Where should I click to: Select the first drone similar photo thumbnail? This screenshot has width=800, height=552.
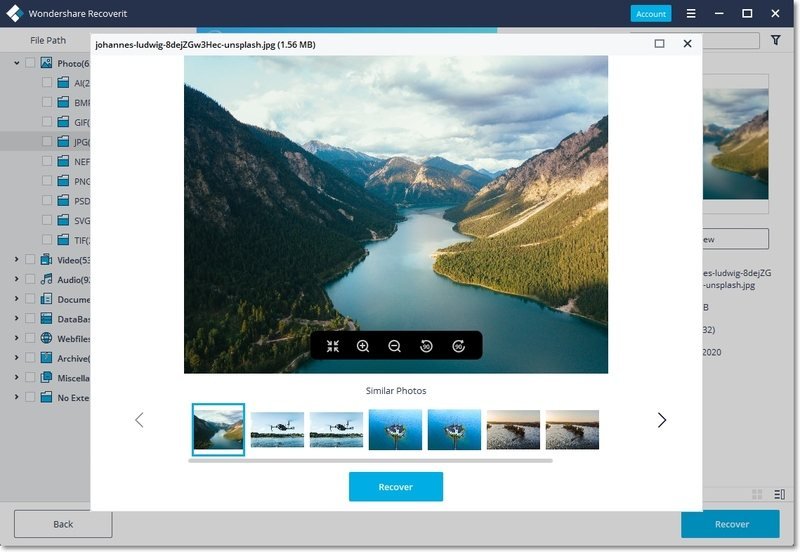(x=277, y=429)
